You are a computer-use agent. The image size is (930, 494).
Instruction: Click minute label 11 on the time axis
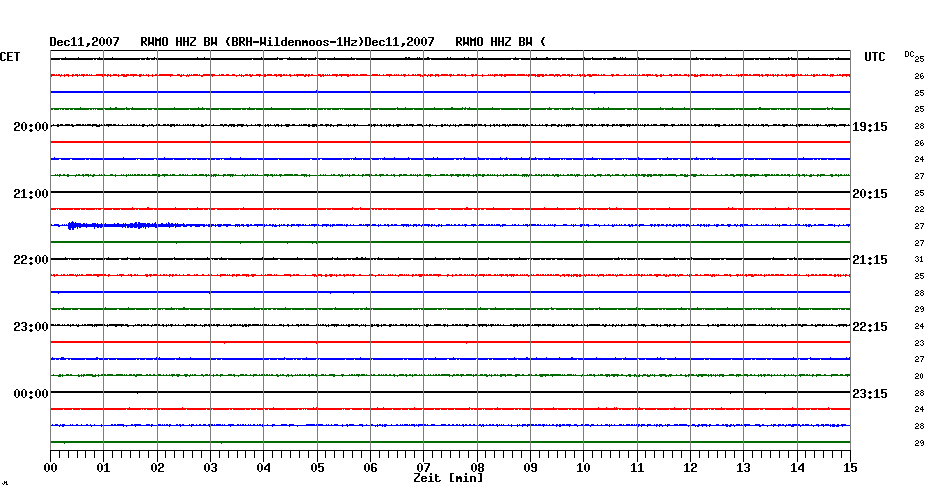click(637, 467)
